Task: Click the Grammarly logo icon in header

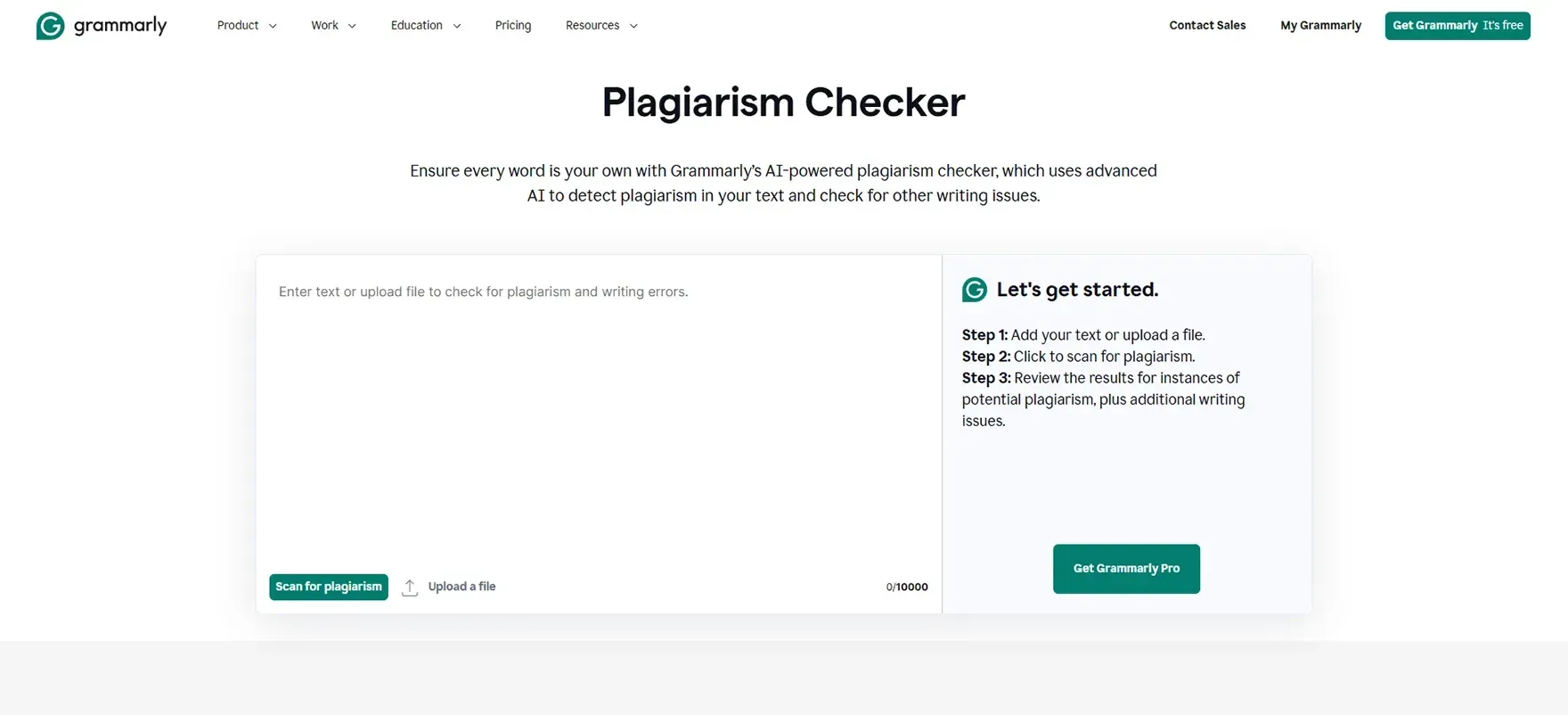Action: point(51,26)
